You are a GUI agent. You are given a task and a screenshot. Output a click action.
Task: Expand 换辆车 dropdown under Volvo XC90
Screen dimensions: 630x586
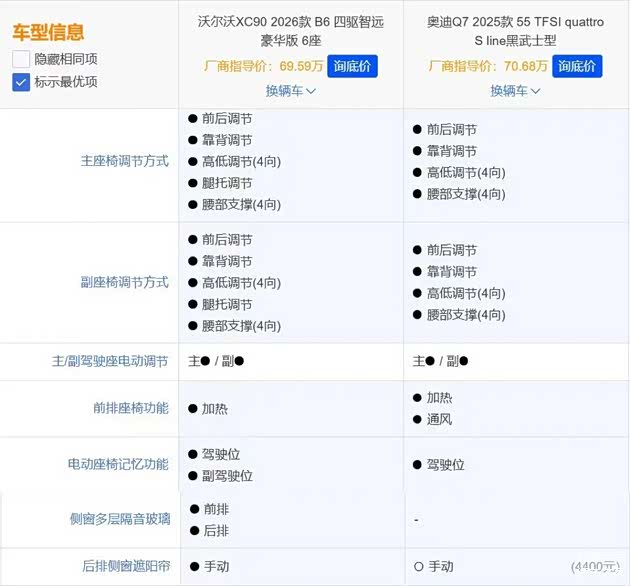click(x=290, y=90)
